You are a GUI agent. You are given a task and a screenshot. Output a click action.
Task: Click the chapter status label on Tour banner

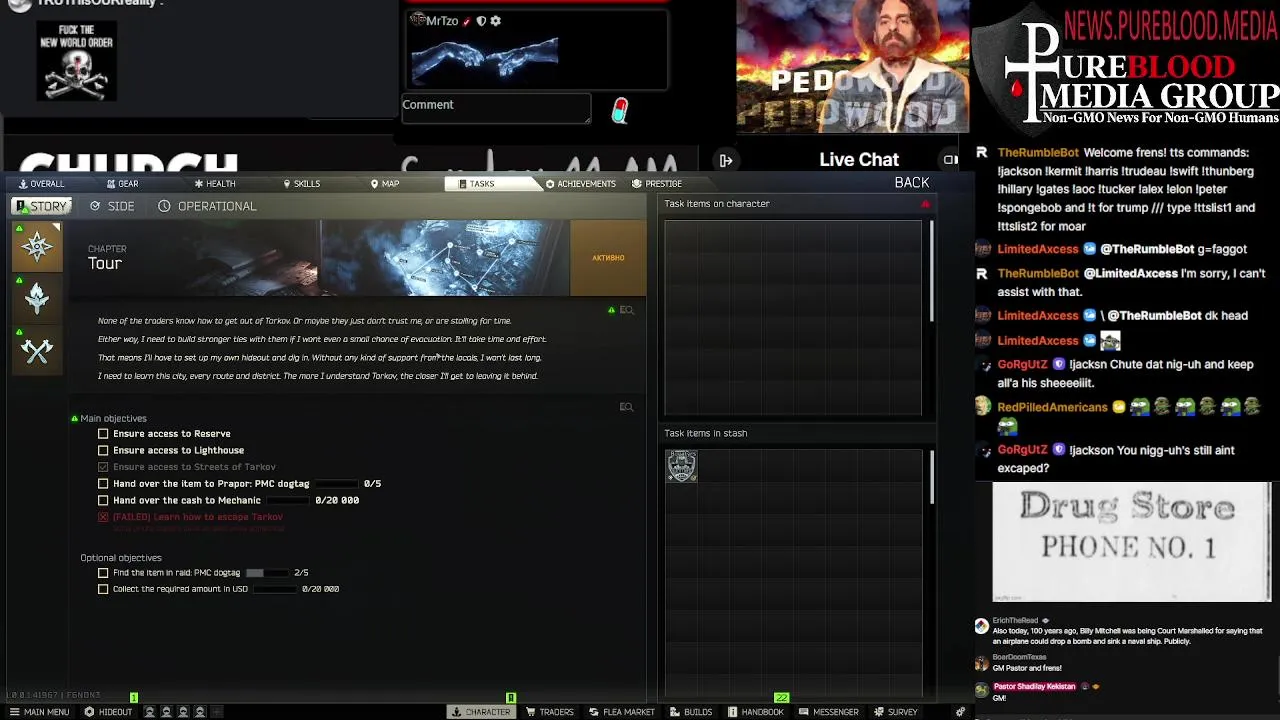pos(608,258)
